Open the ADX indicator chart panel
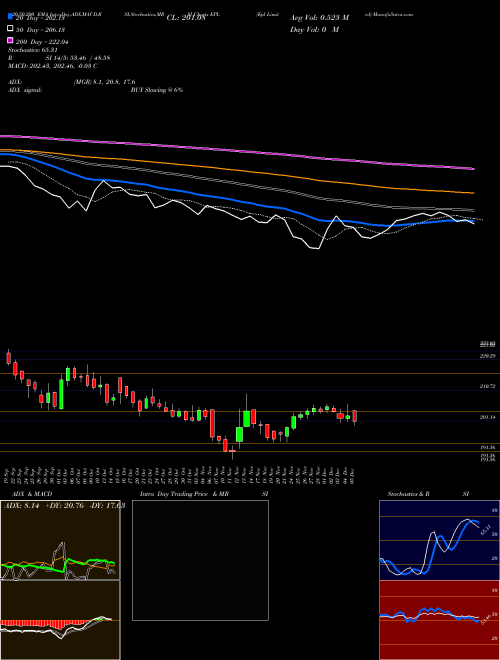This screenshot has height=660, width=500. point(60,540)
